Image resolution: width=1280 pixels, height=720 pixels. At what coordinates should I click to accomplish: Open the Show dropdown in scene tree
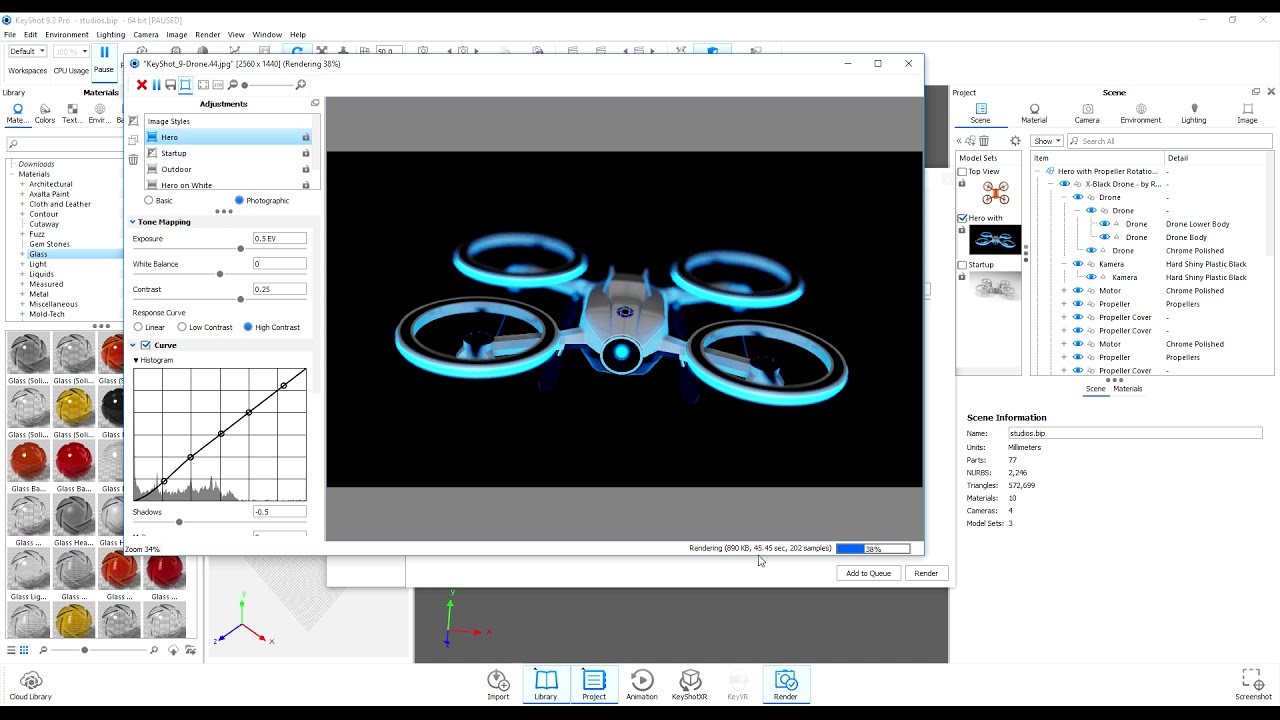click(x=1047, y=141)
